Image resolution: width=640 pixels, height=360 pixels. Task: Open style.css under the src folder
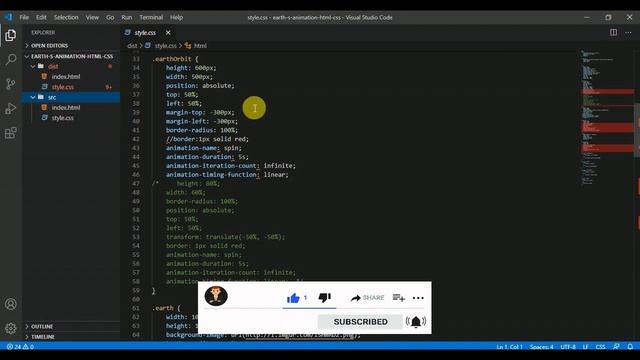click(x=62, y=118)
